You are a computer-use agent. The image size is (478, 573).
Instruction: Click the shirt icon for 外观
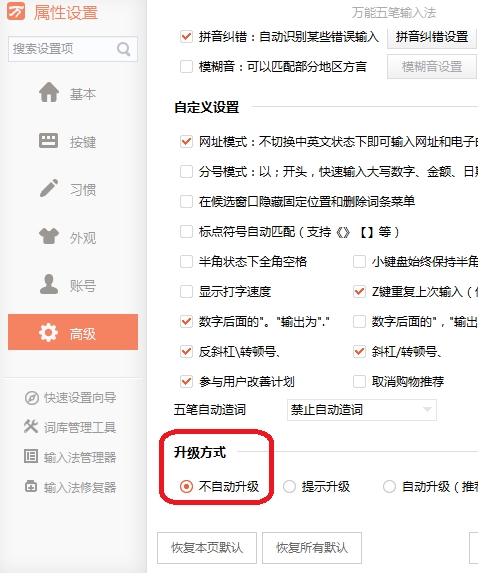tap(49, 236)
